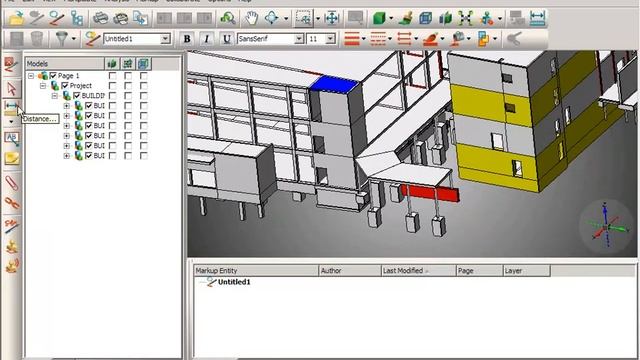Screen dimensions: 640x360
Task: Sort by the Markup Entity column header
Action: 256,271
